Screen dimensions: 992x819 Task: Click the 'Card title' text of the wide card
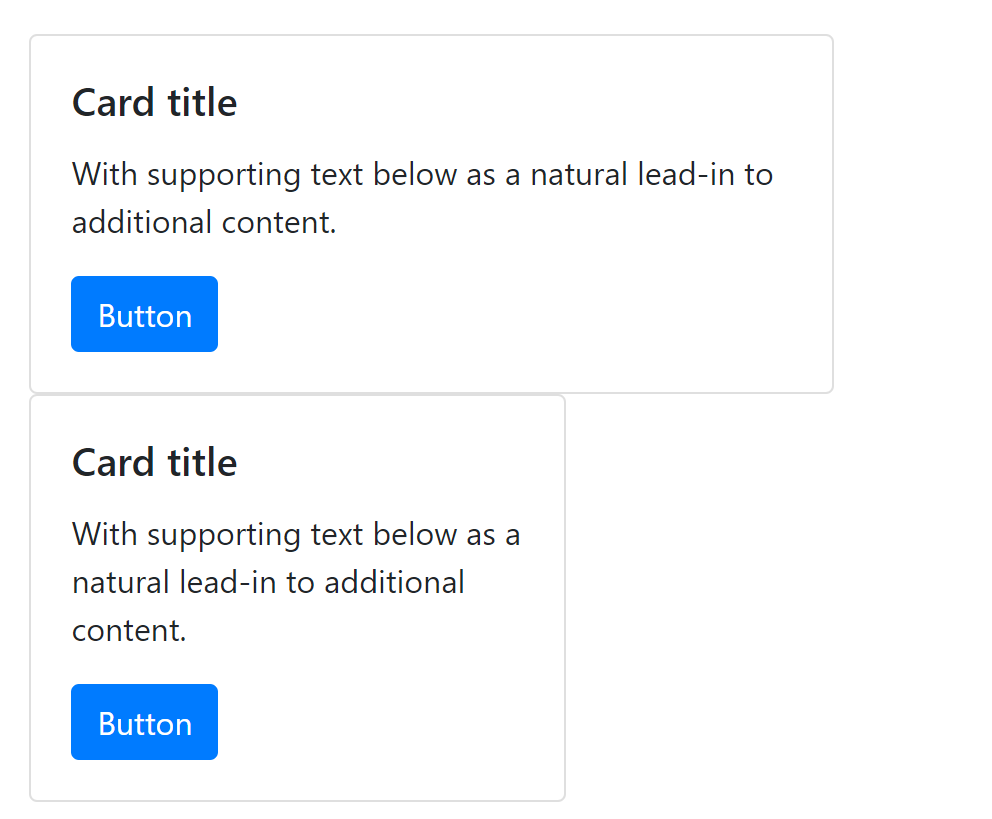click(x=154, y=101)
